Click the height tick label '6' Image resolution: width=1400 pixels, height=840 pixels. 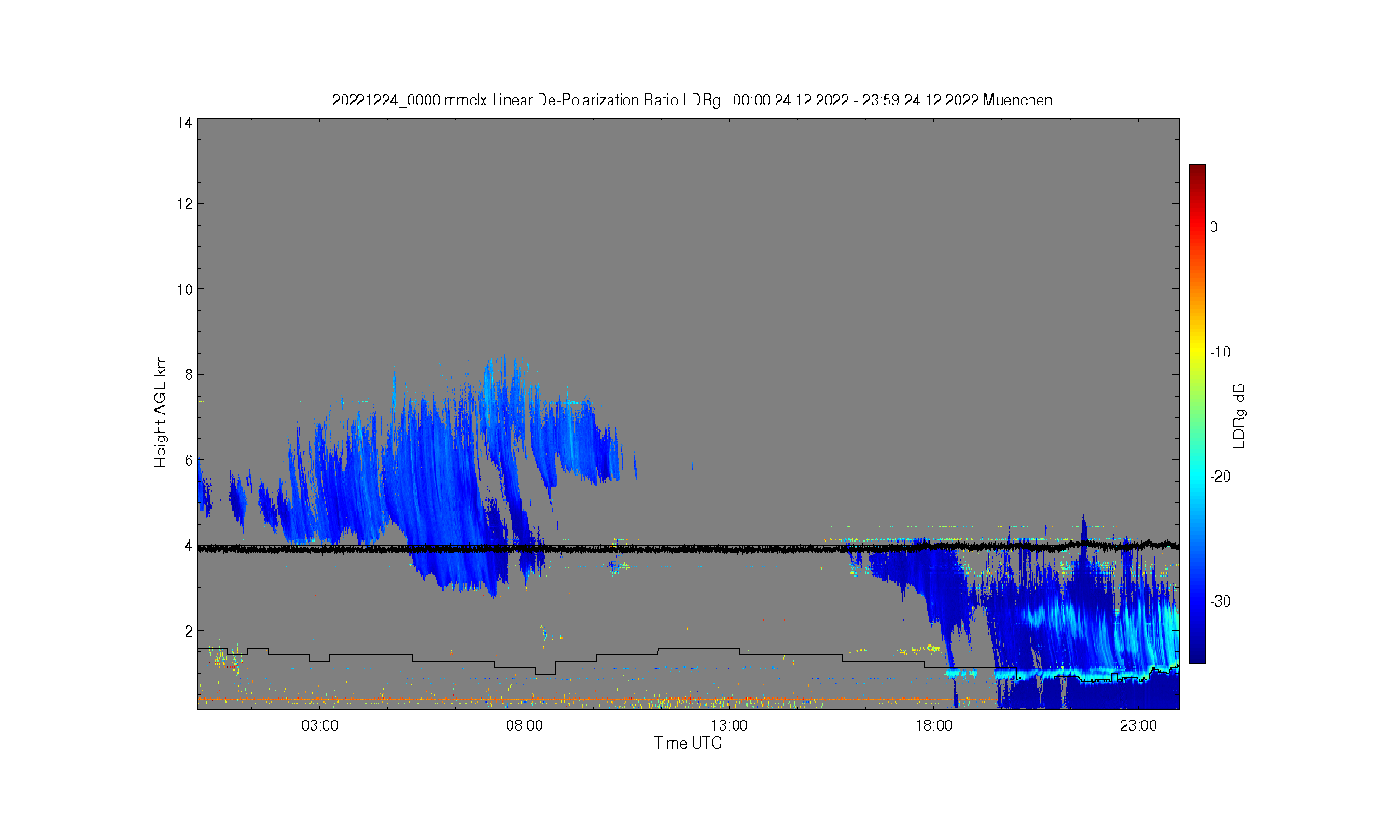point(189,460)
